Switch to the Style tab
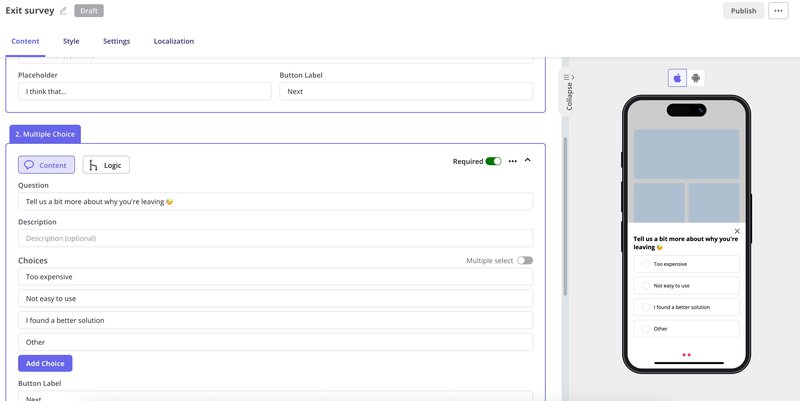 point(71,41)
